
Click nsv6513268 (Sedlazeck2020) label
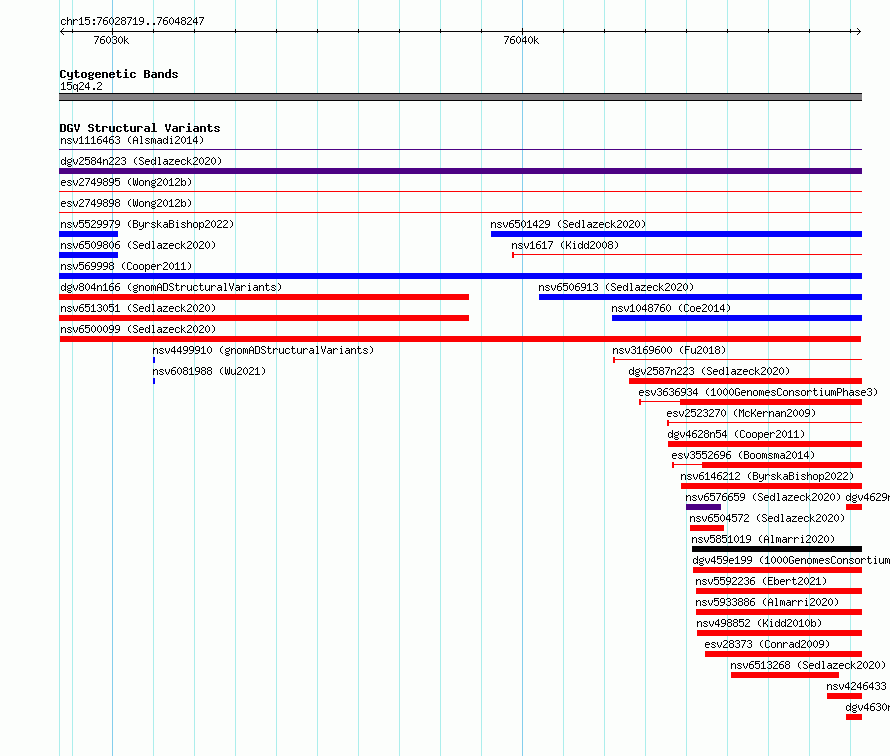click(x=808, y=665)
